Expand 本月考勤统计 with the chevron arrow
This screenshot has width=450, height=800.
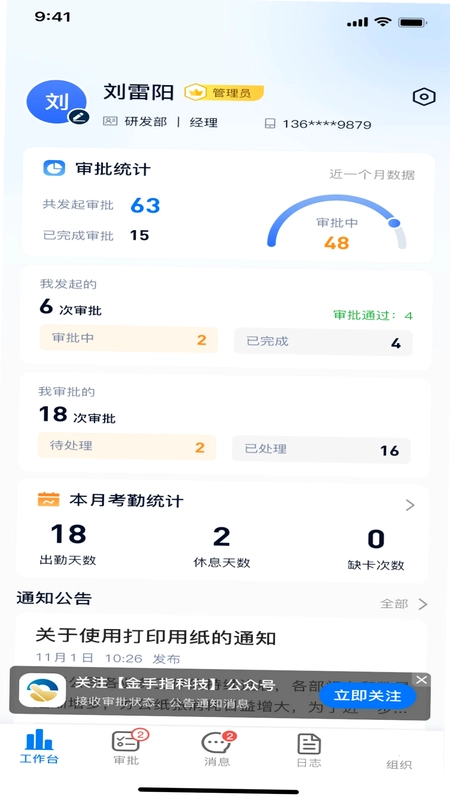(410, 505)
